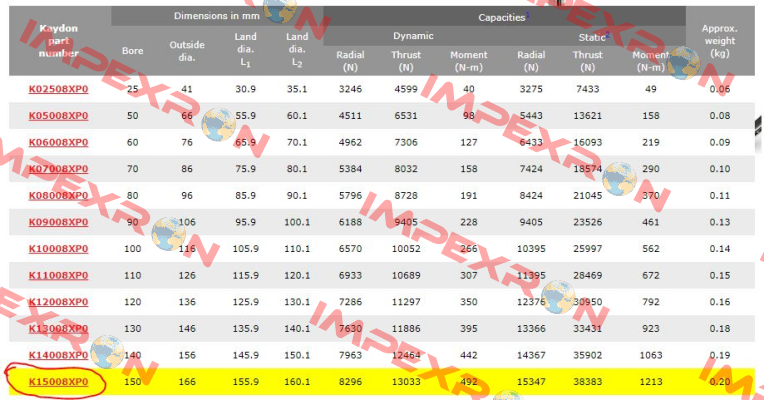764x400 pixels.
Task: Click static thrust value 21045
Action: click(588, 195)
